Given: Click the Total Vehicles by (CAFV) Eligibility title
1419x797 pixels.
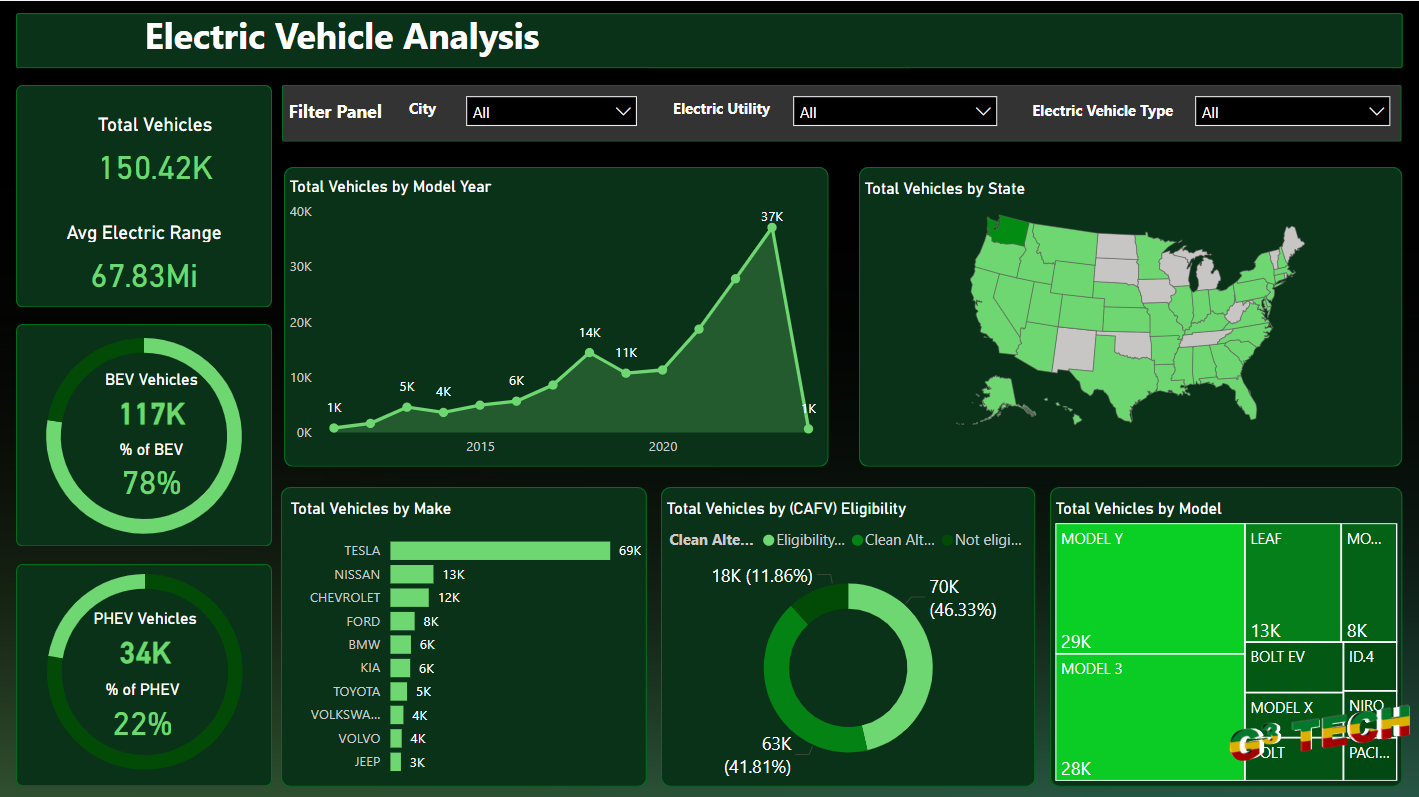Looking at the screenshot, I should [x=786, y=509].
